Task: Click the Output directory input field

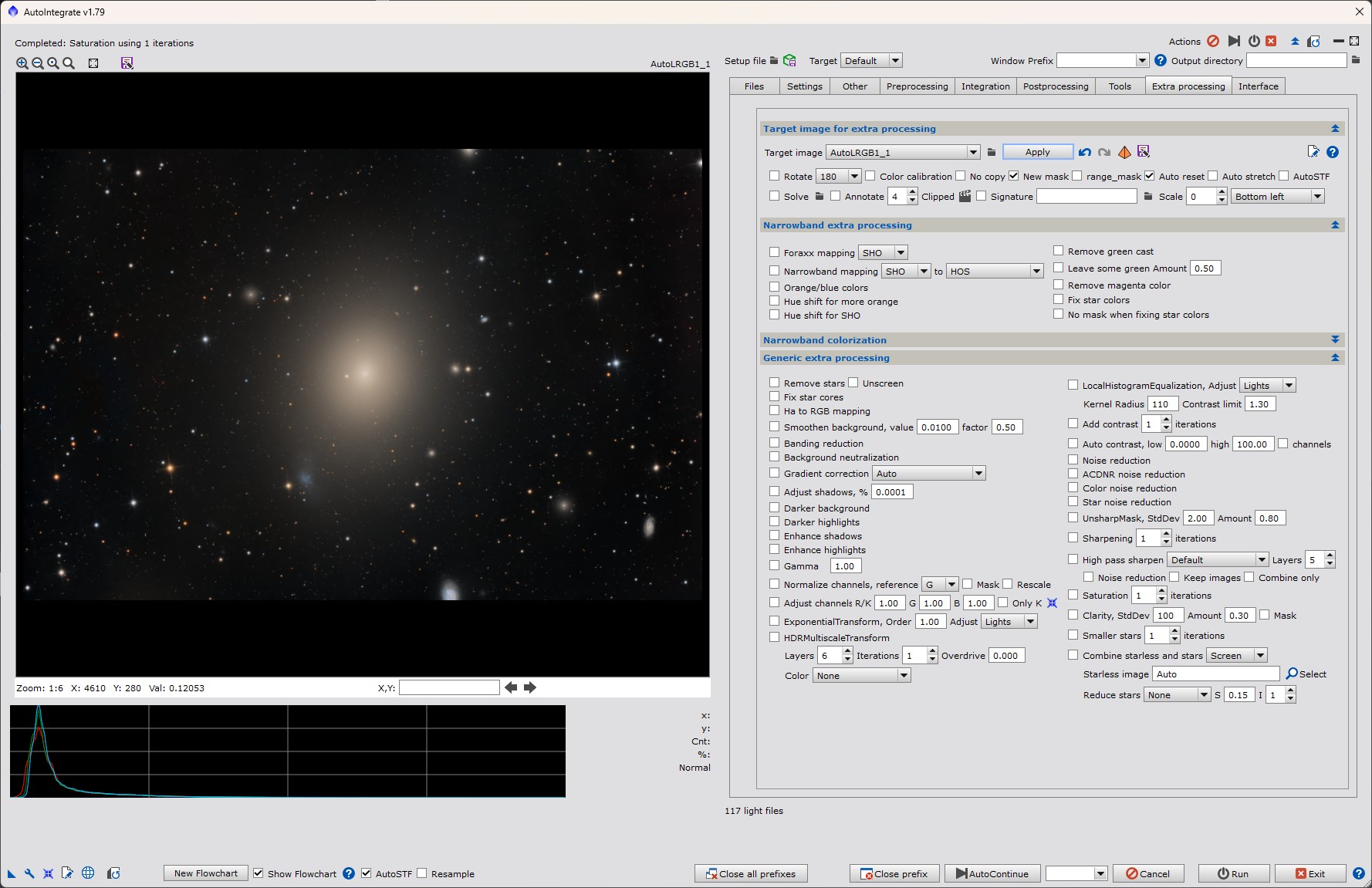Action: point(1296,60)
